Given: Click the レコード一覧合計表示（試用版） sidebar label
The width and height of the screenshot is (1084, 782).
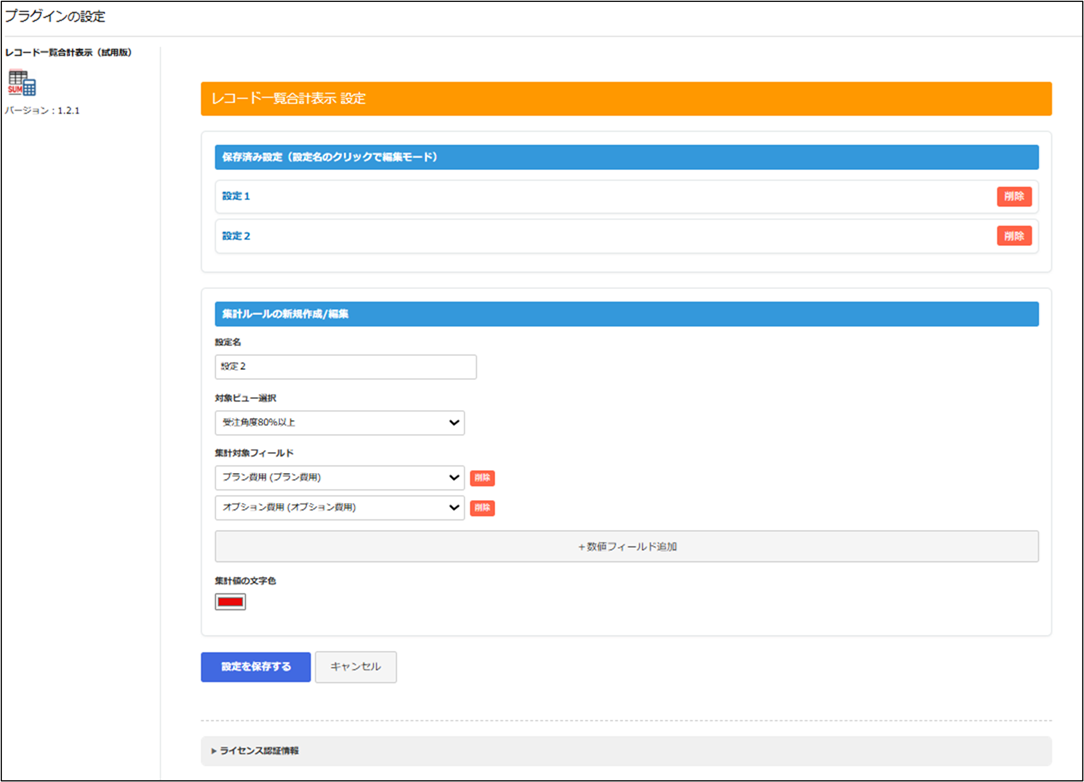Looking at the screenshot, I should (69, 52).
